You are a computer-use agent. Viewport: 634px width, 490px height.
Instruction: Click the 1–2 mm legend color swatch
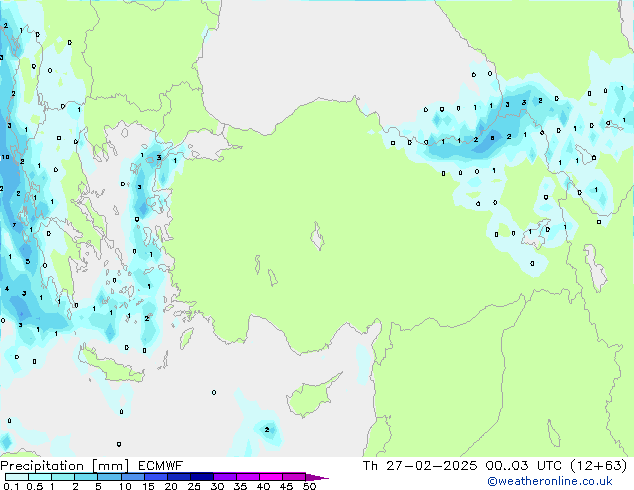[63, 477]
